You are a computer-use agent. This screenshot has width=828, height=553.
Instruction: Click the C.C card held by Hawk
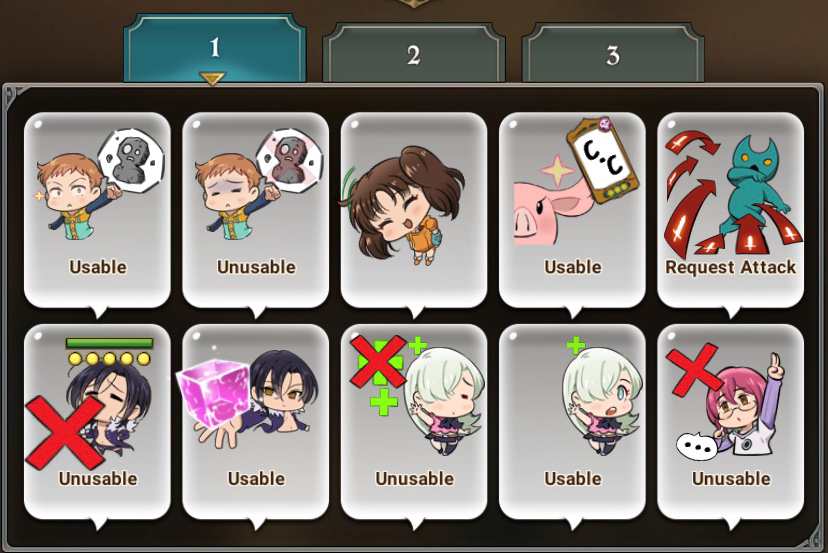click(x=603, y=161)
